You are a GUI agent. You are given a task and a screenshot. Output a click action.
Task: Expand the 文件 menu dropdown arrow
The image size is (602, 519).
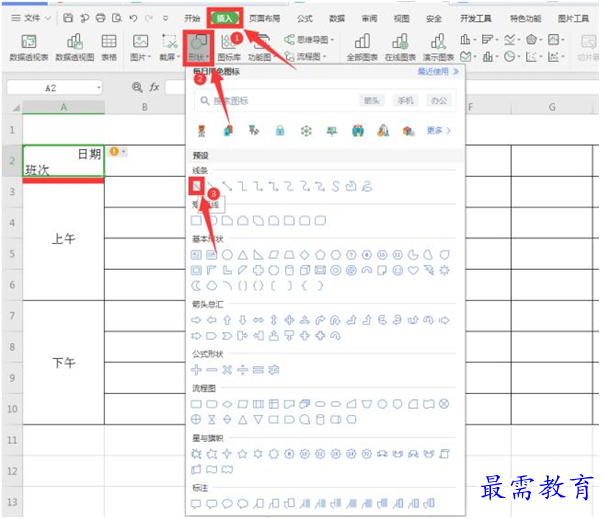(x=48, y=18)
